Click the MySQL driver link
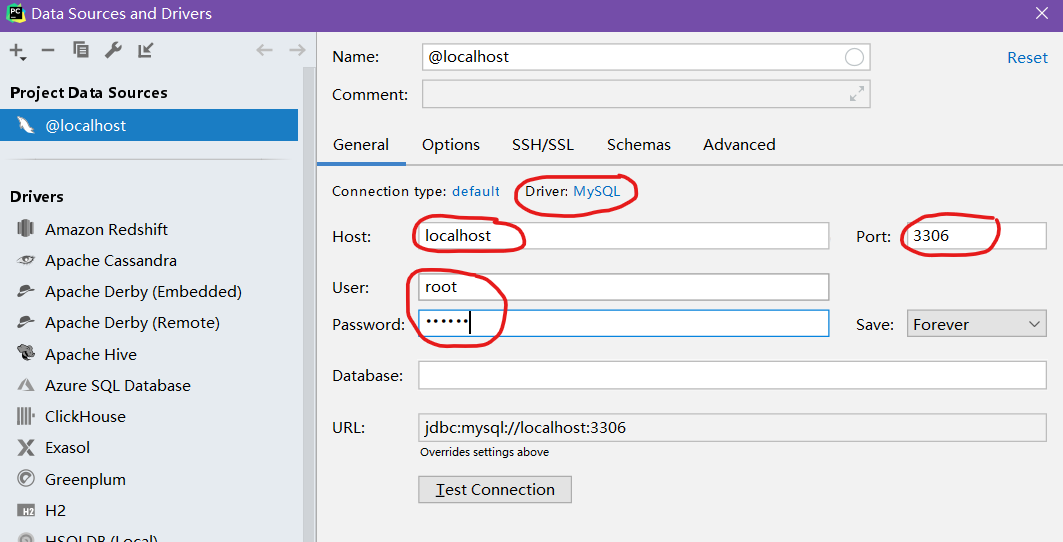The image size is (1063, 542). pos(597,191)
